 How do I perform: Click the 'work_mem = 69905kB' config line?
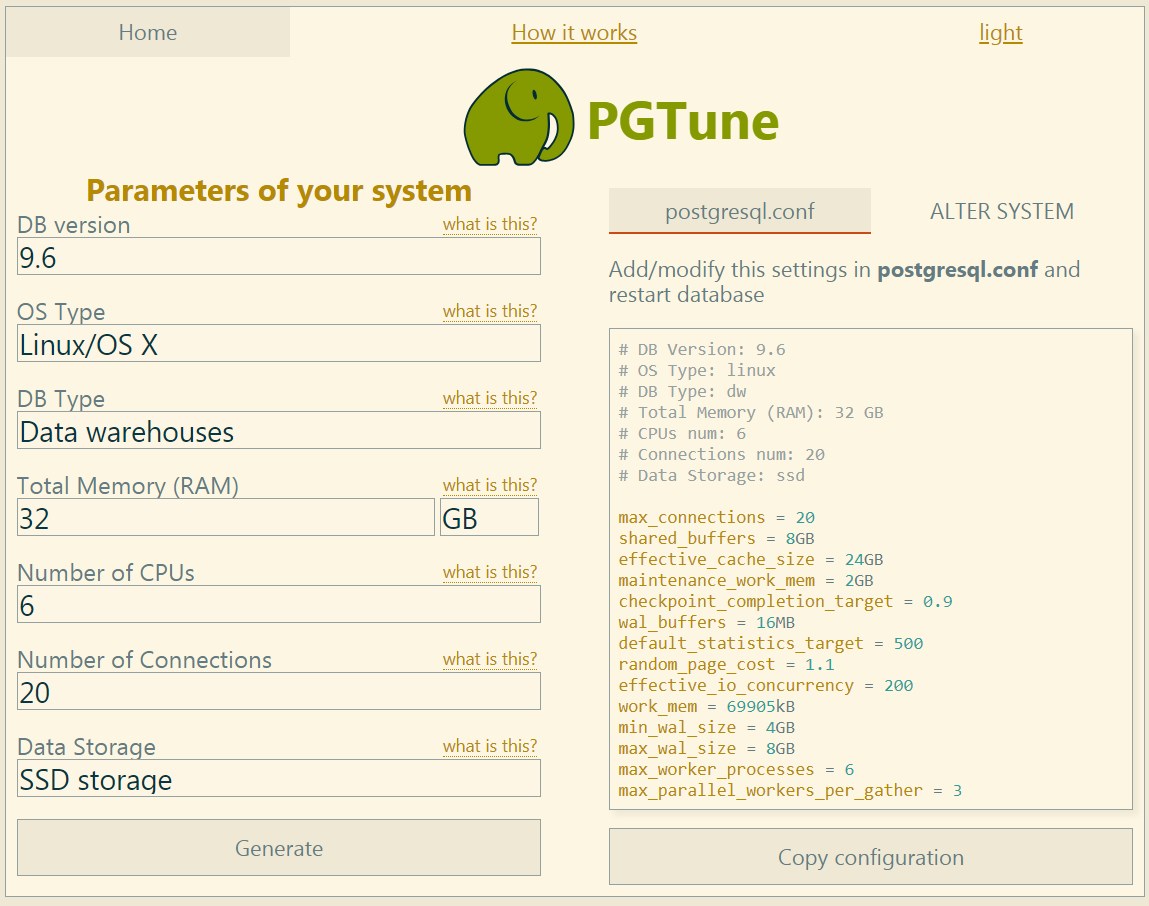tap(706, 707)
